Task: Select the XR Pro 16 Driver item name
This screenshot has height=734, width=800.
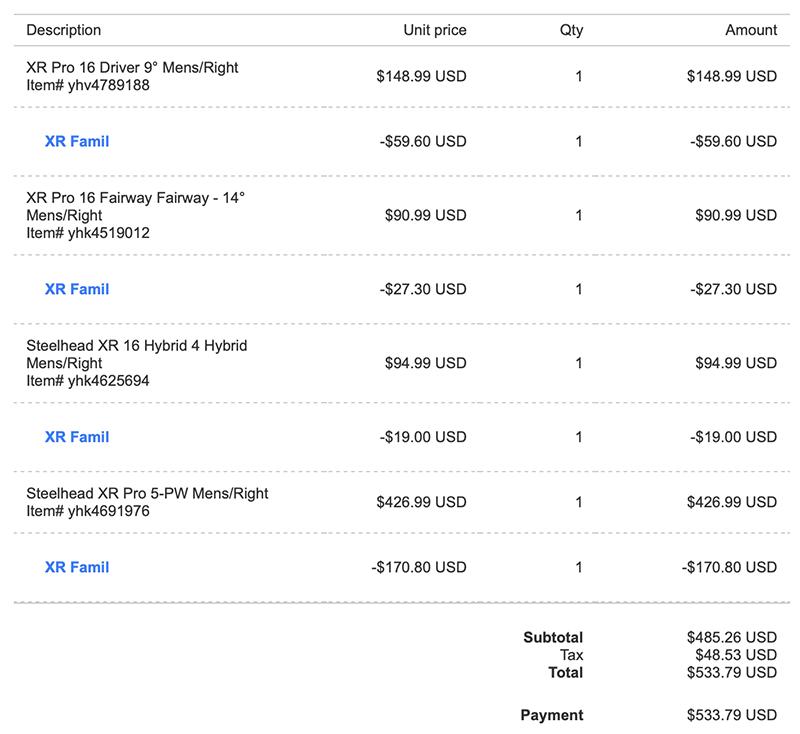Action: pyautogui.click(x=132, y=68)
